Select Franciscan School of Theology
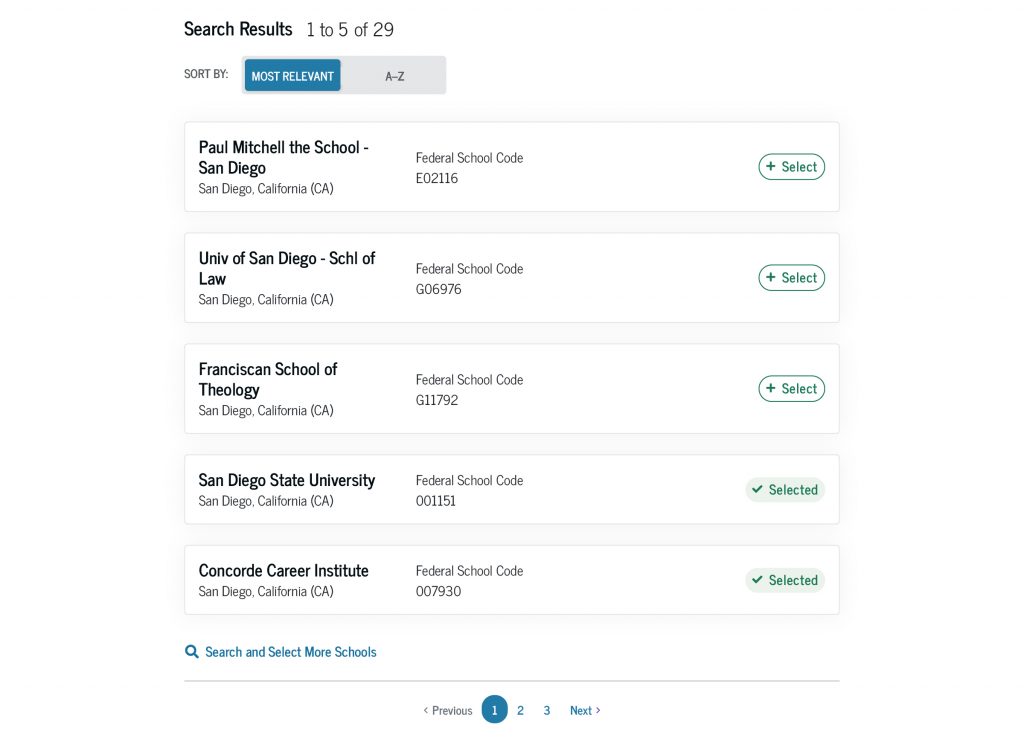1024x754 pixels. coord(791,388)
